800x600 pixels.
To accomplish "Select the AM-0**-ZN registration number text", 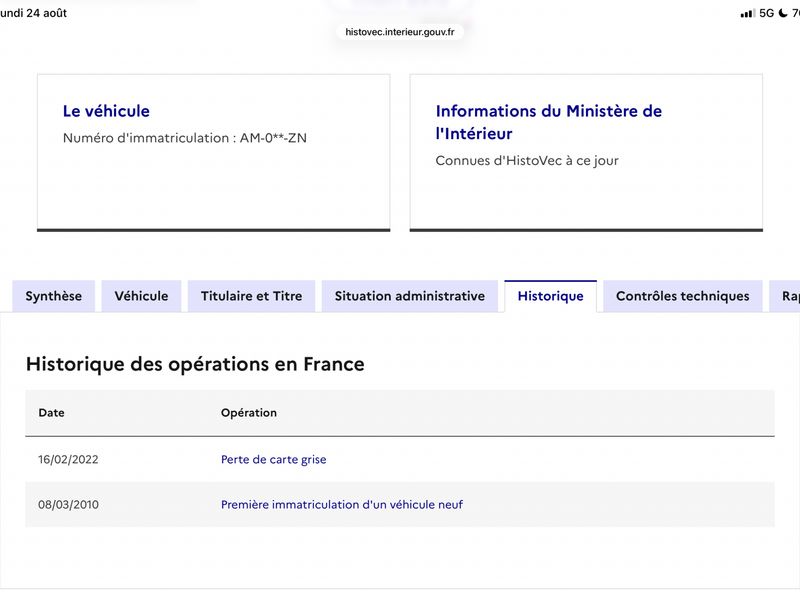I will (x=273, y=138).
